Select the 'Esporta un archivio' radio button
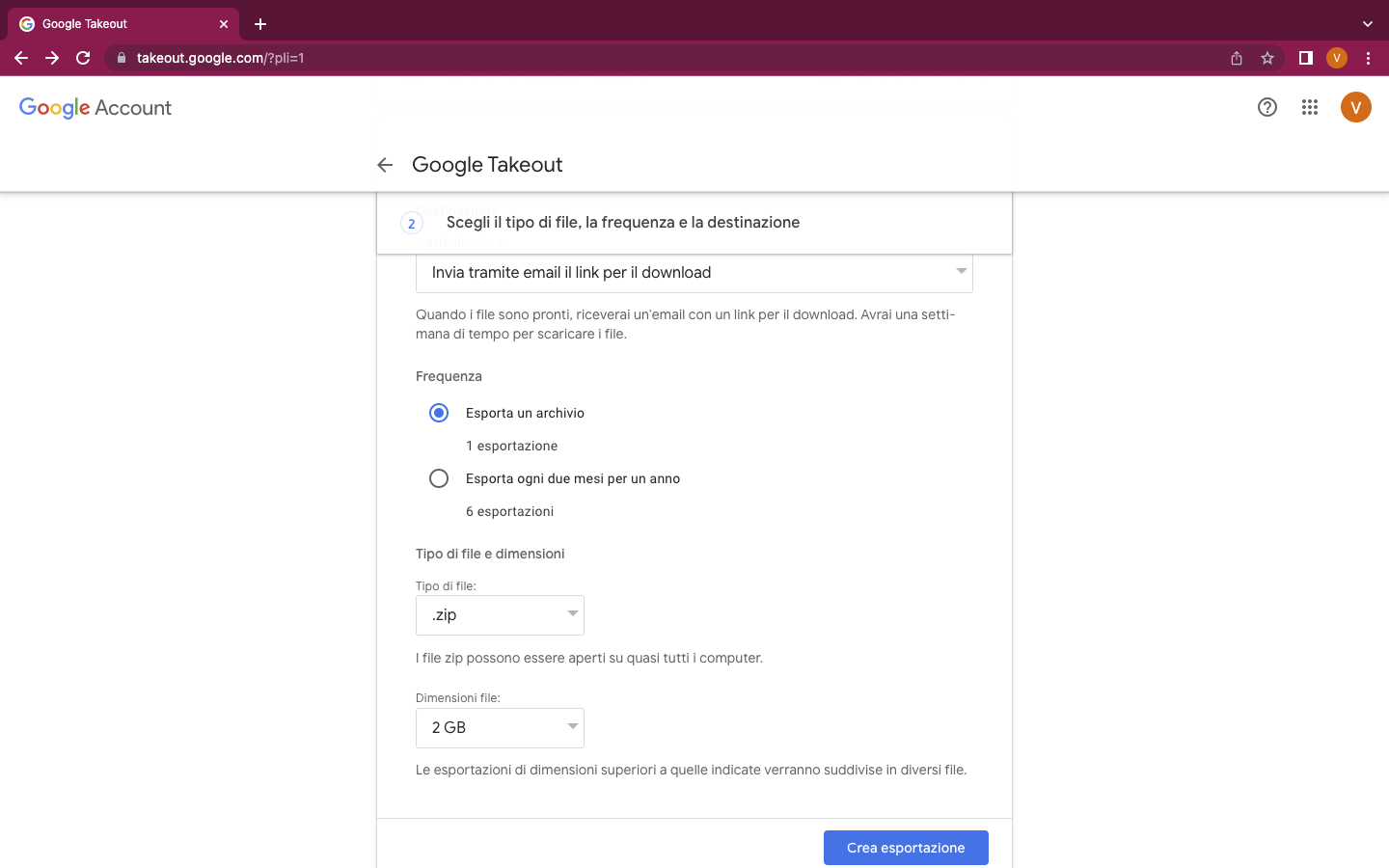This screenshot has height=868, width=1389. pyautogui.click(x=439, y=412)
